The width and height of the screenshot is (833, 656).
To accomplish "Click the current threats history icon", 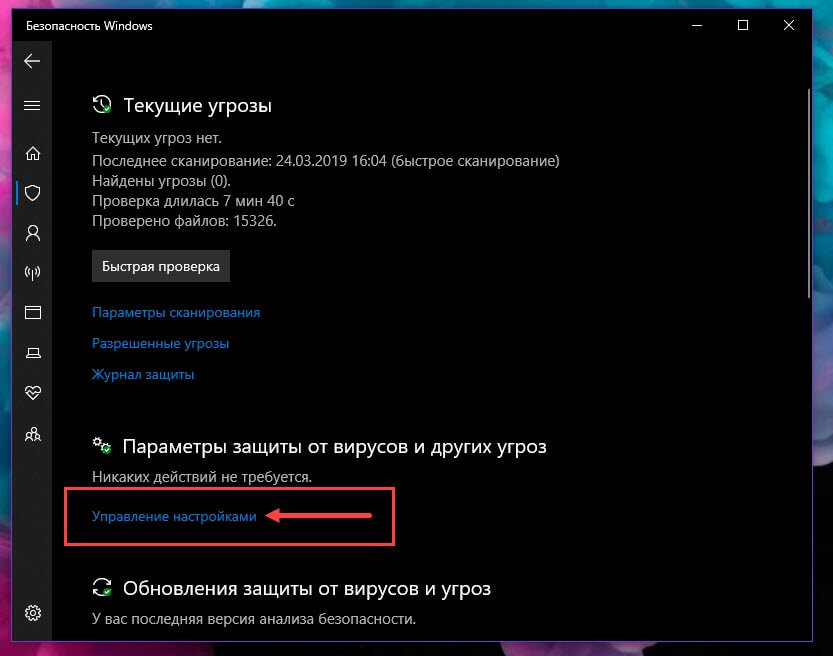I will (101, 104).
